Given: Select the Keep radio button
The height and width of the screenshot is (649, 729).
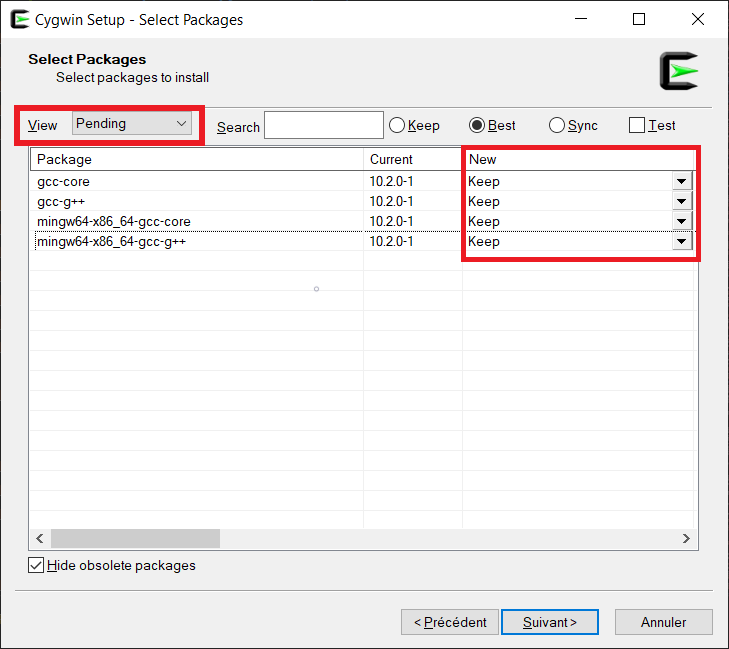Looking at the screenshot, I should click(x=414, y=125).
